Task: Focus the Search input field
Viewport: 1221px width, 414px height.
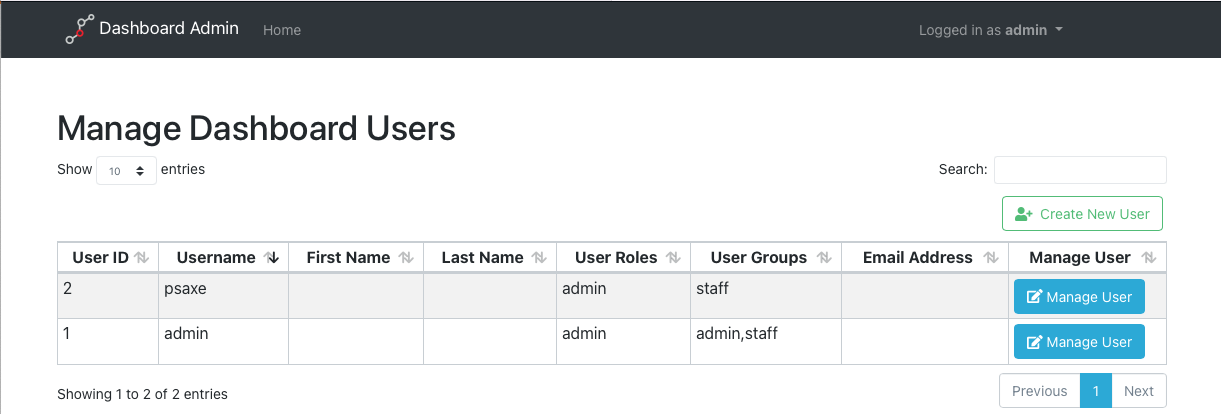Action: [1080, 170]
